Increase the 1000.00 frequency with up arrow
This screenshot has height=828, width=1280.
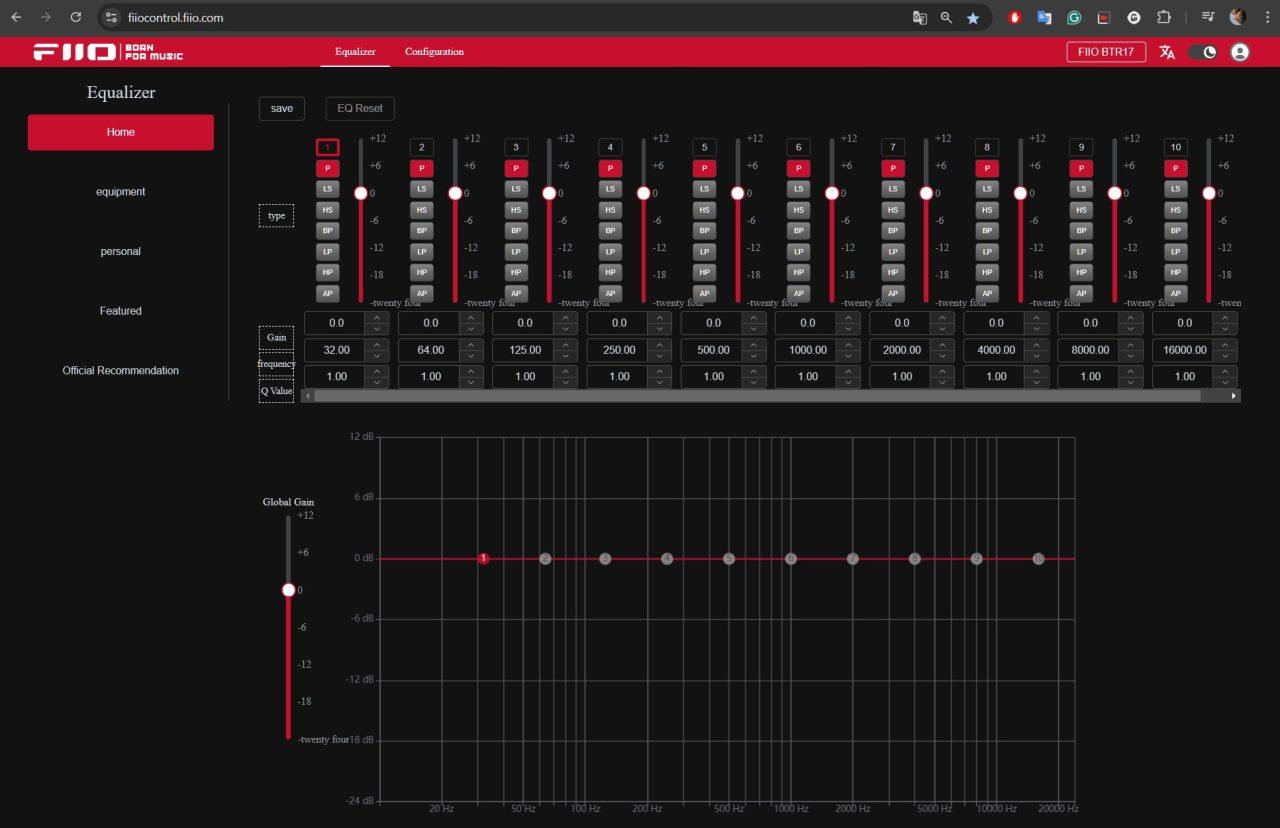847,345
